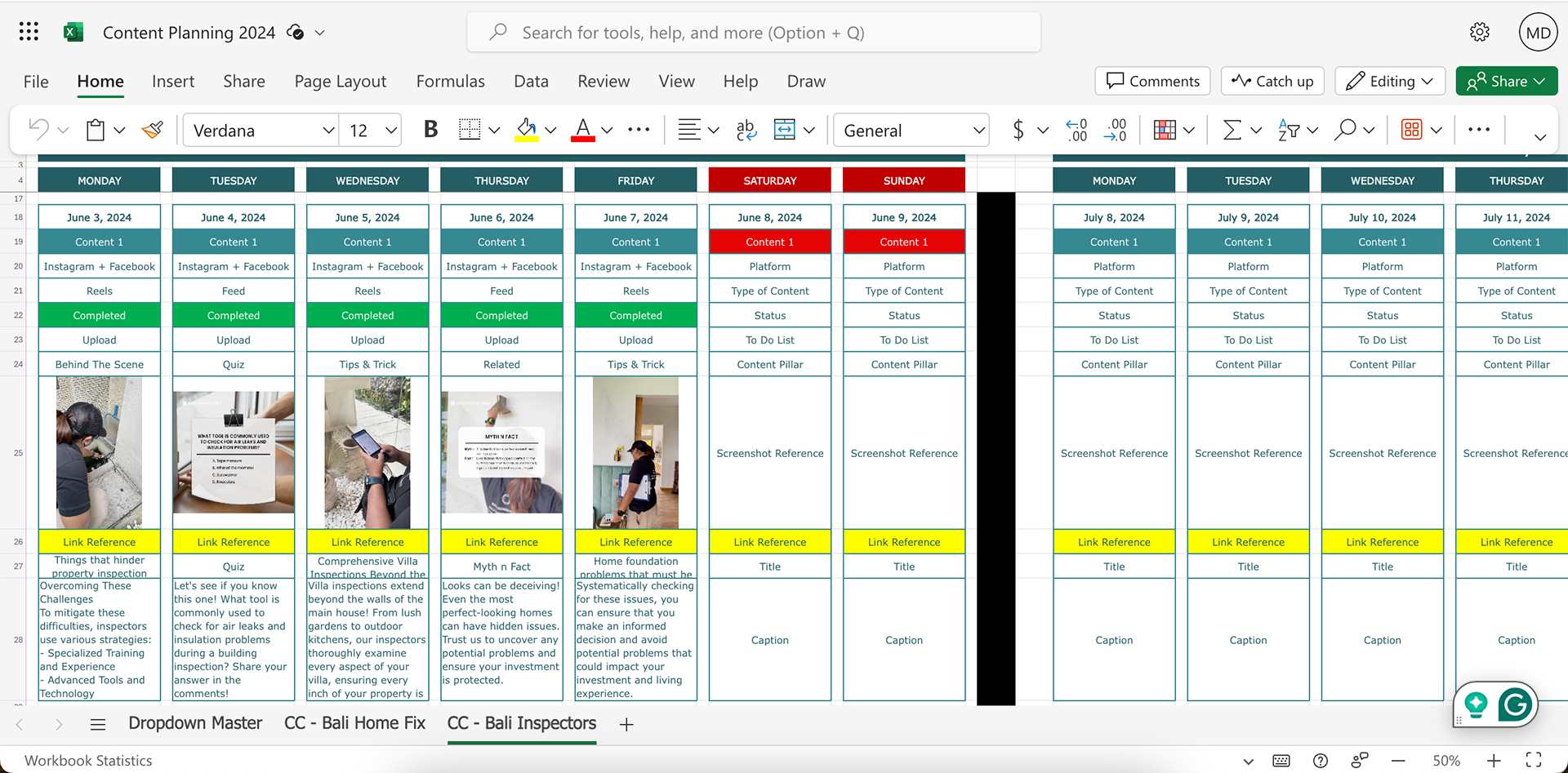
Task: Open font color dropdown arrow
Action: point(607,131)
